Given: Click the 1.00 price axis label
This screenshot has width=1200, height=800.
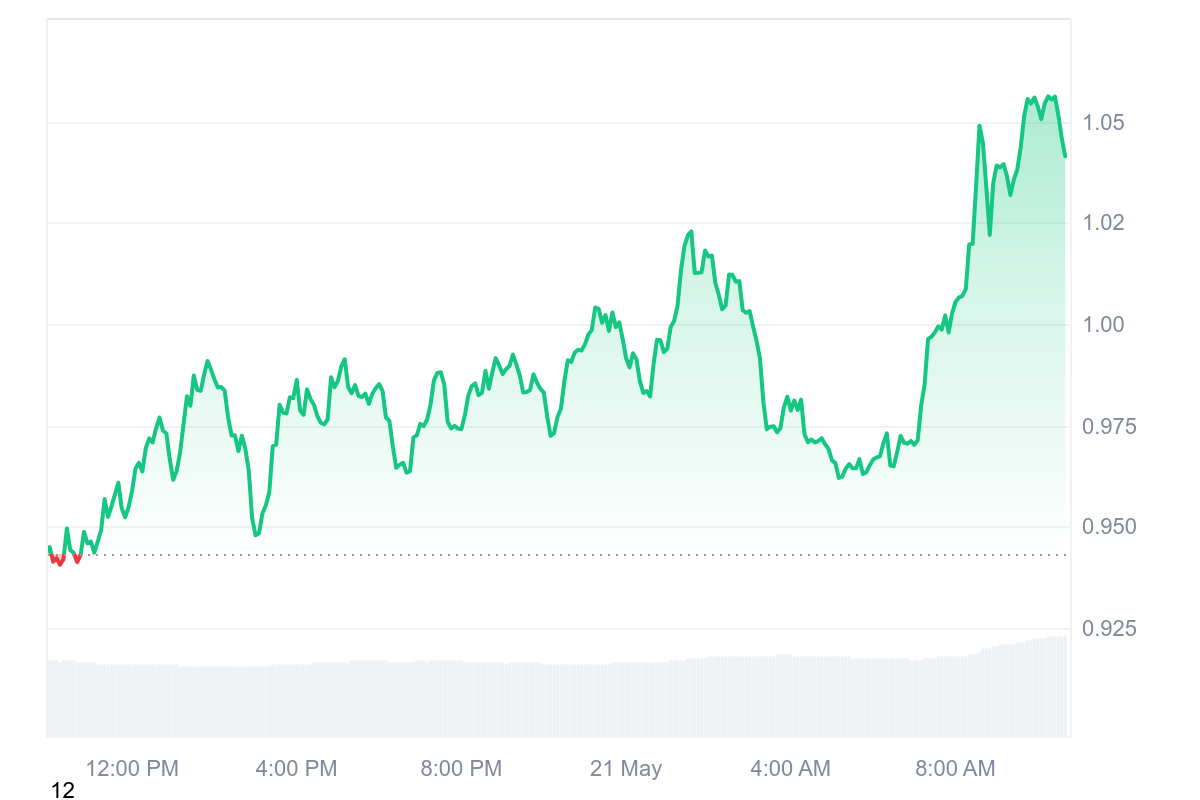Looking at the screenshot, I should click(x=1104, y=324).
